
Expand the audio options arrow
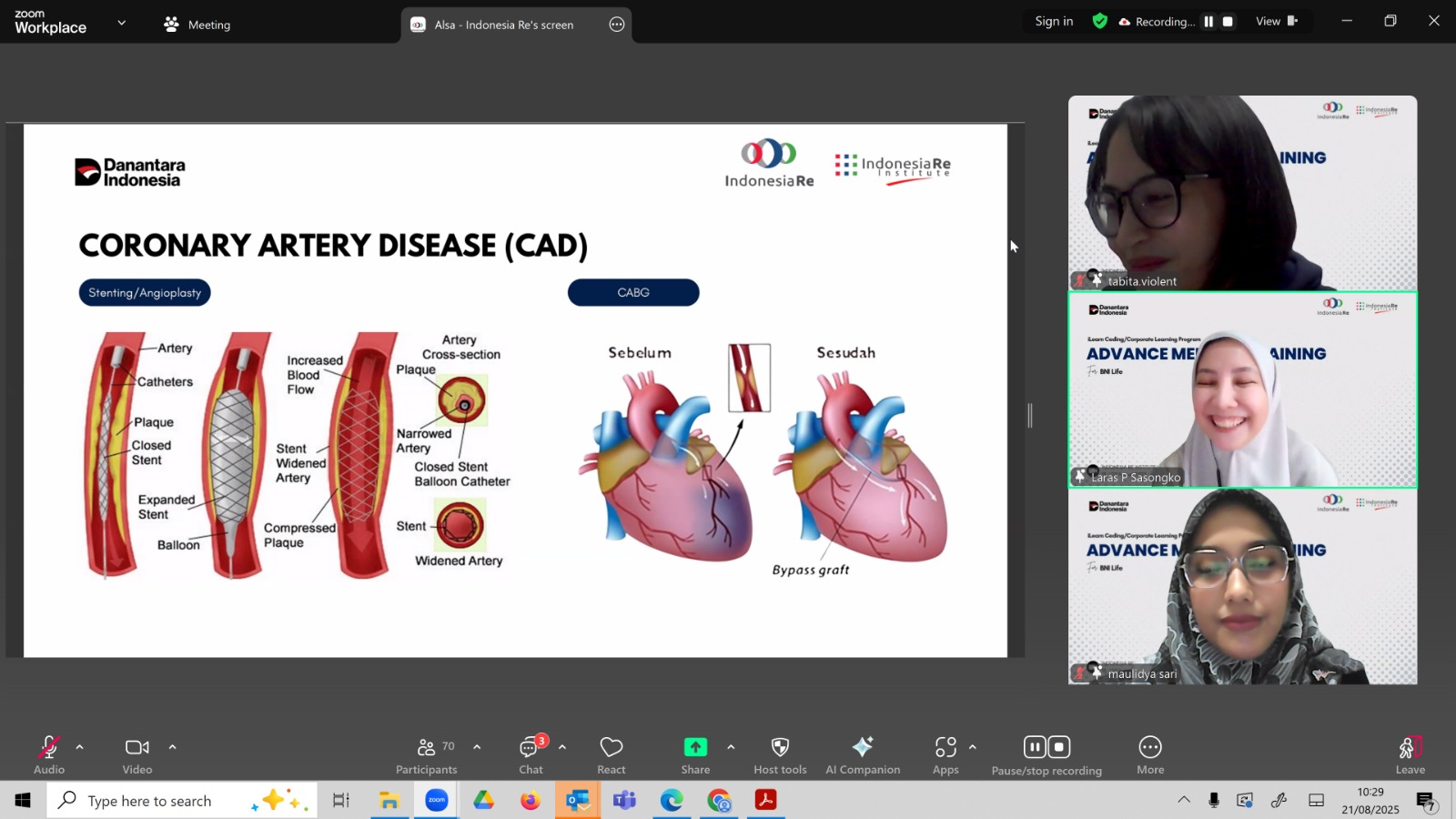(x=80, y=747)
